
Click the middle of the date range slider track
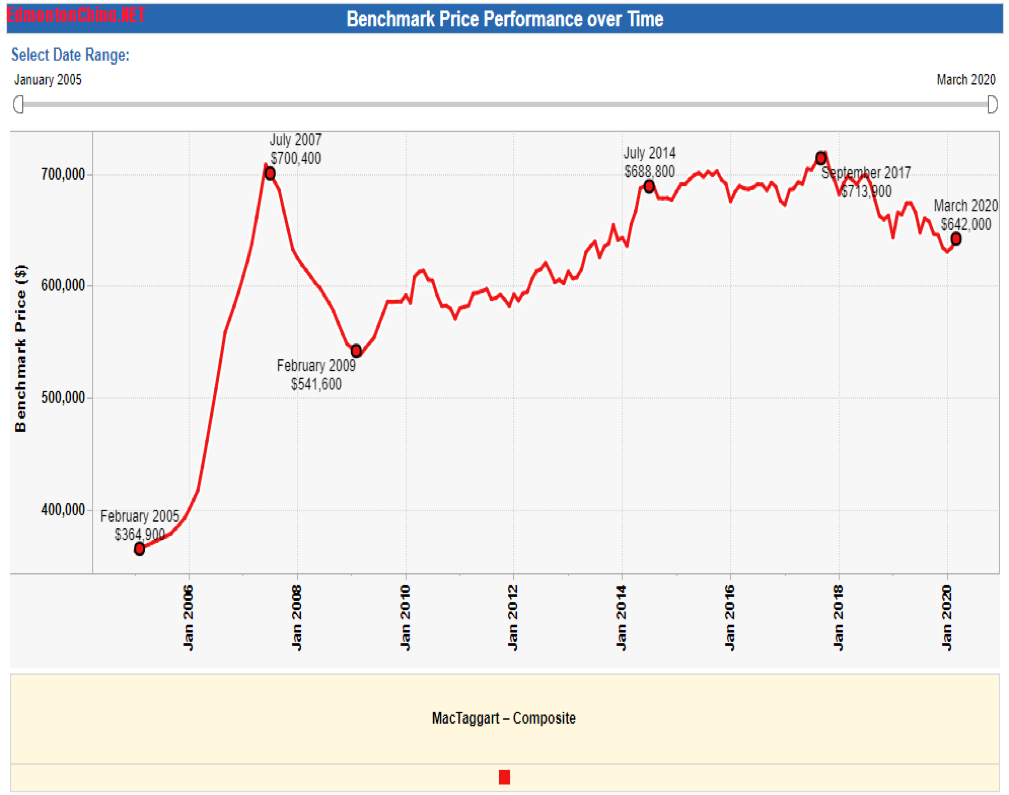click(x=504, y=104)
